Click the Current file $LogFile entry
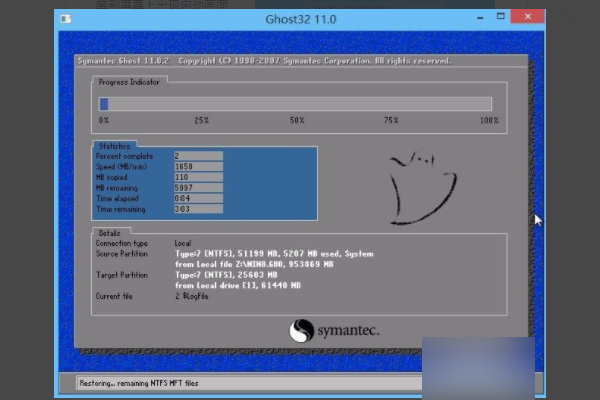Screen dimensions: 600x400 point(192,296)
